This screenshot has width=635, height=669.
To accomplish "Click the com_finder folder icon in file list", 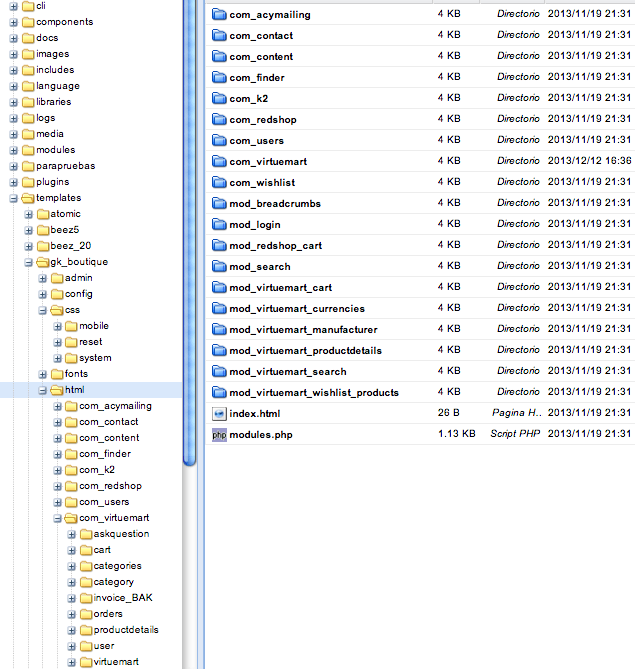I will (x=219, y=78).
